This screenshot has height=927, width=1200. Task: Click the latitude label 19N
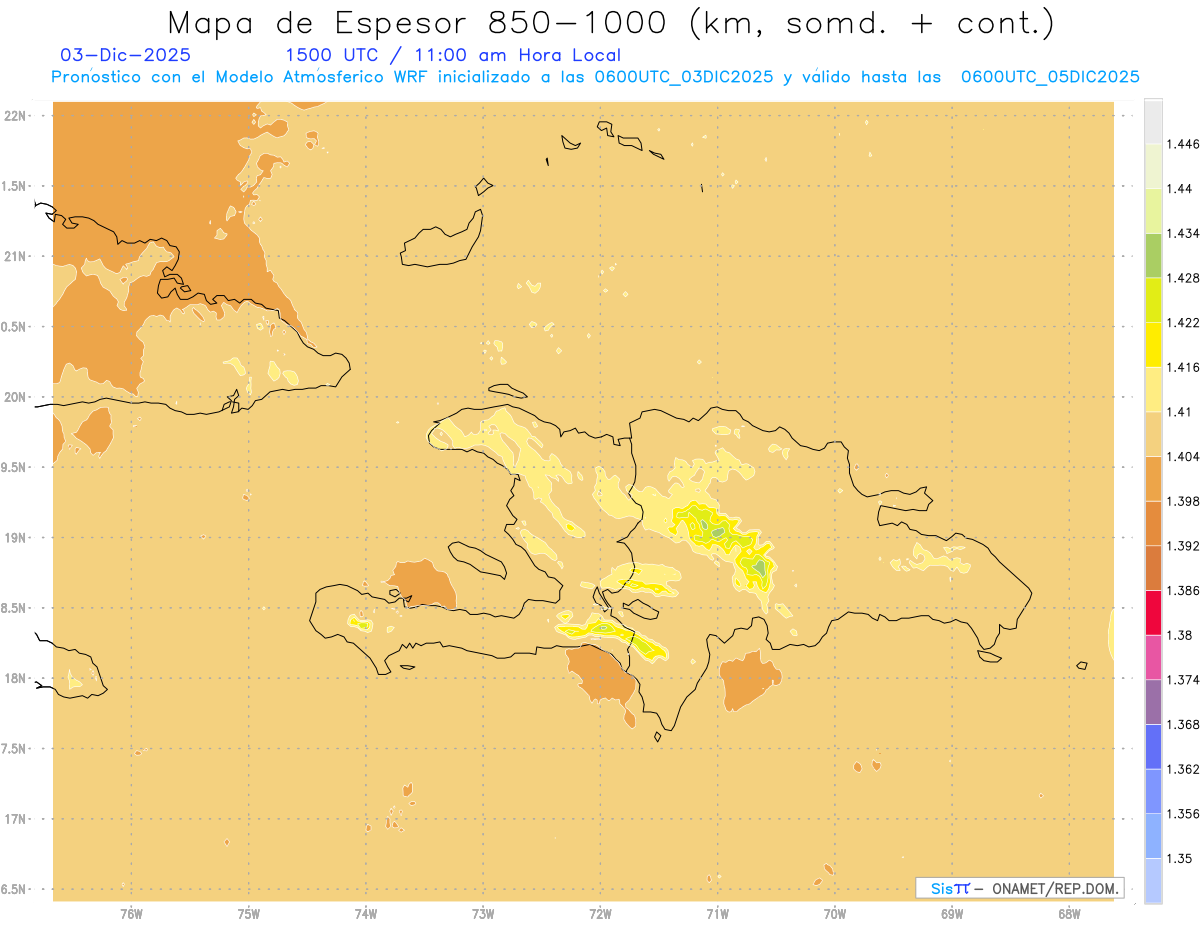[14, 538]
